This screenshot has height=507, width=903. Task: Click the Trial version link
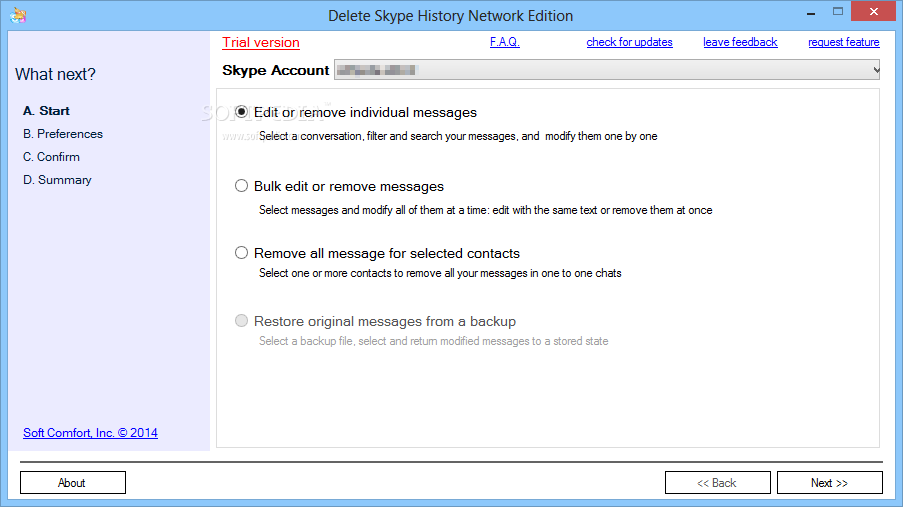point(261,43)
